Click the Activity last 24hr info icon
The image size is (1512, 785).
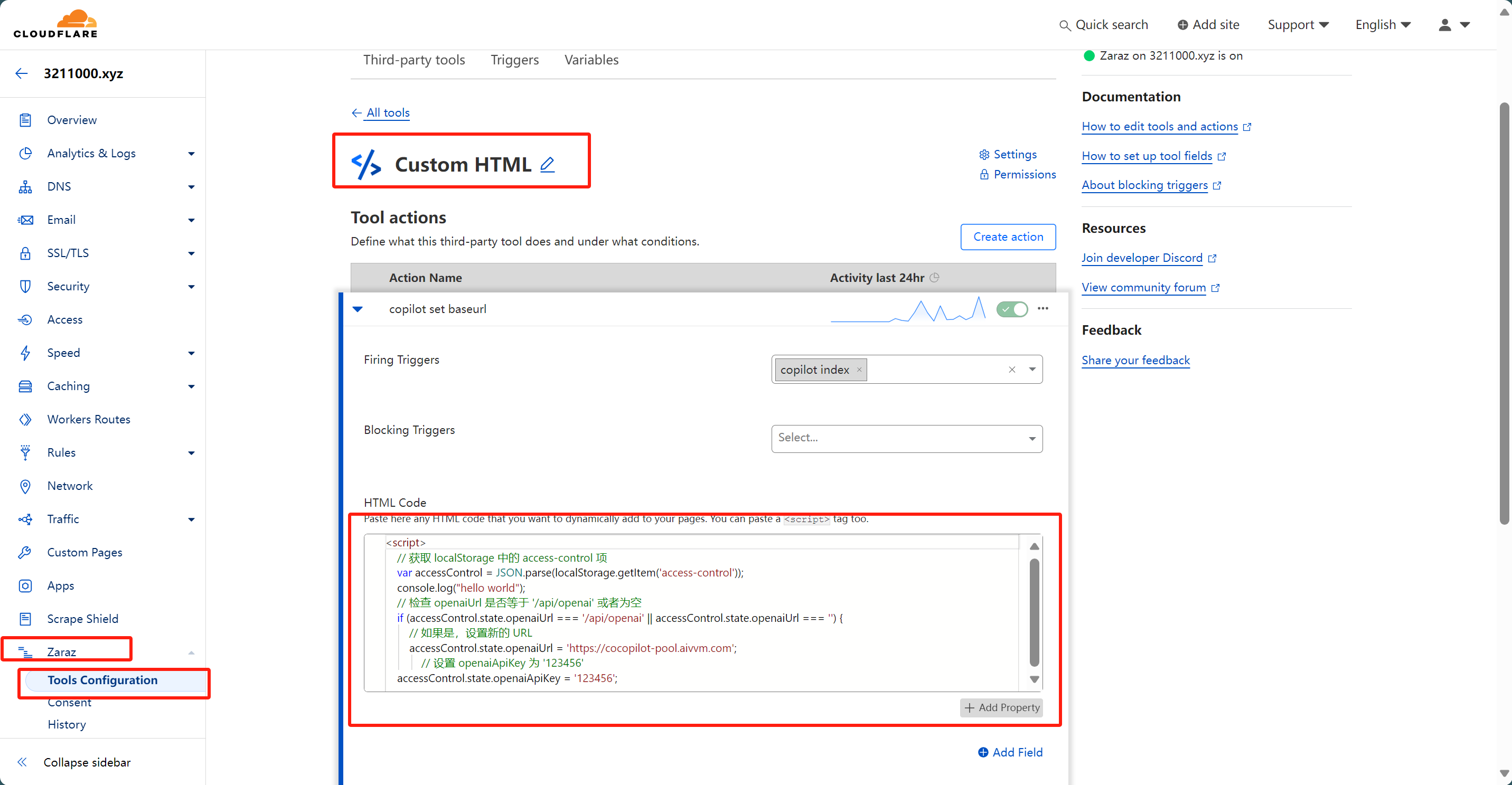934,278
